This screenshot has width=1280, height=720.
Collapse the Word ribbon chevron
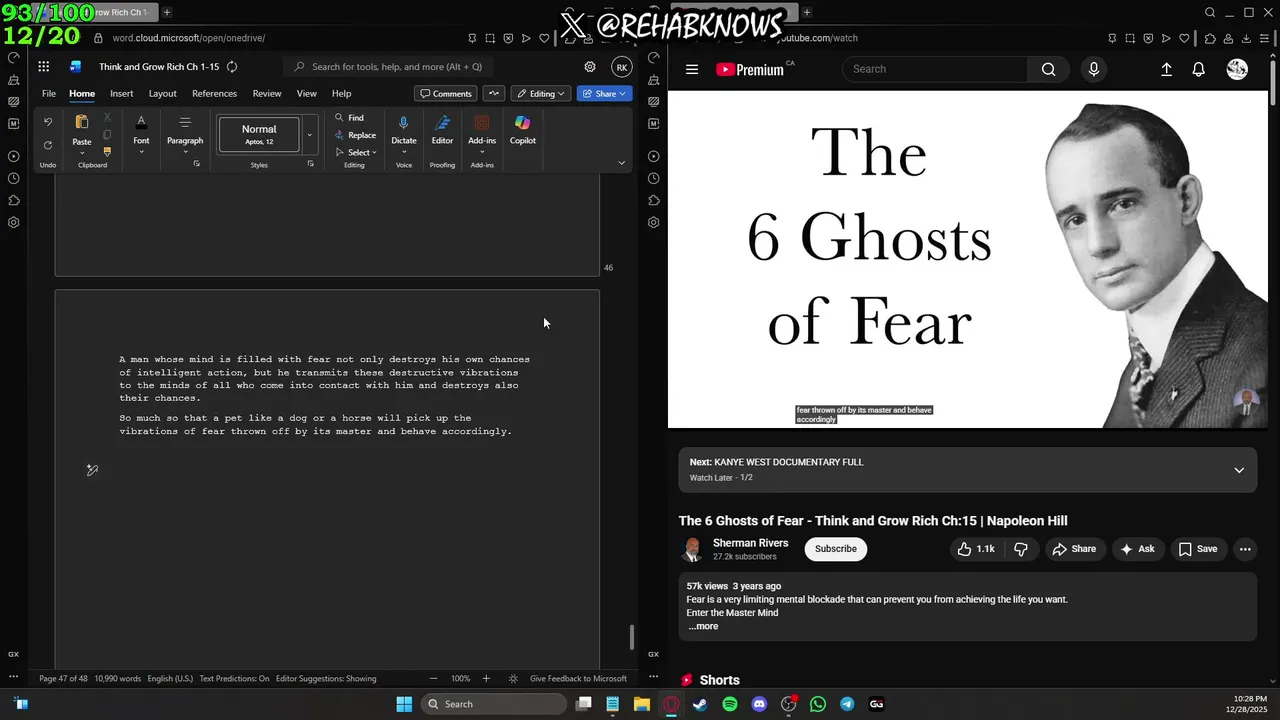621,163
